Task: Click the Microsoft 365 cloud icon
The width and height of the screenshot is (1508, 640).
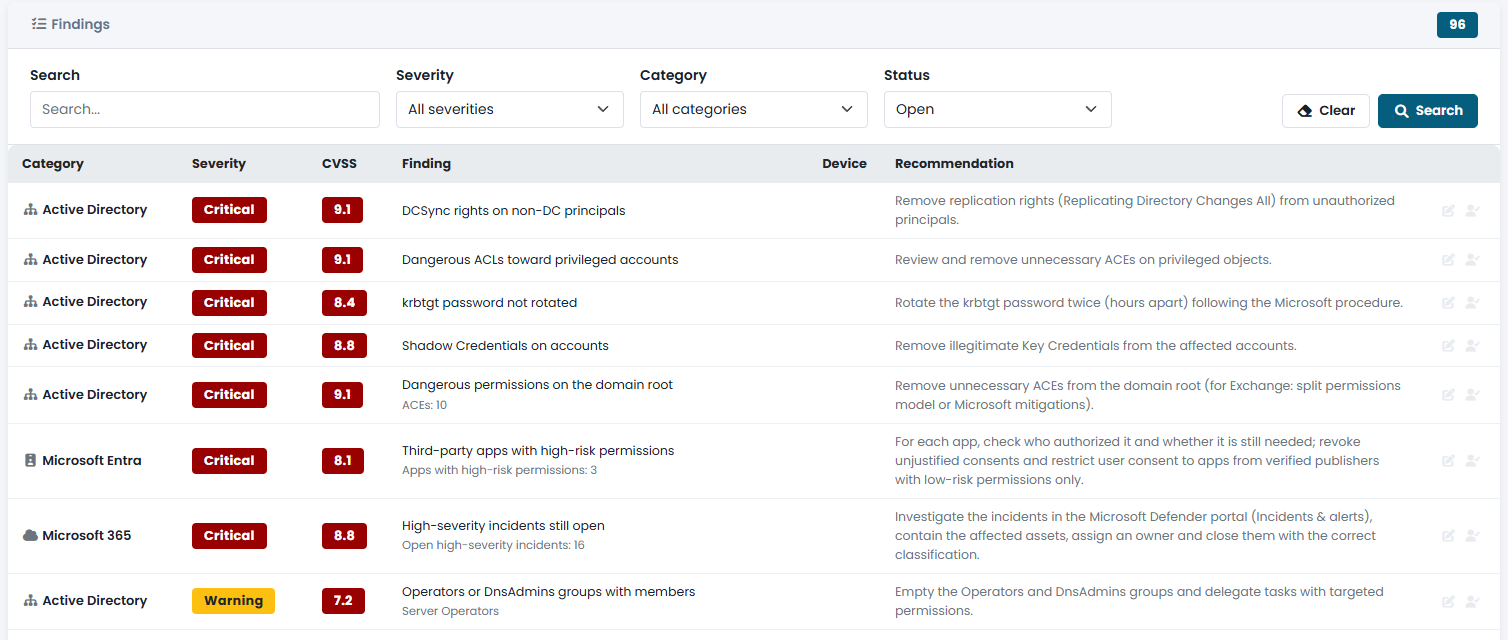Action: (x=30, y=536)
